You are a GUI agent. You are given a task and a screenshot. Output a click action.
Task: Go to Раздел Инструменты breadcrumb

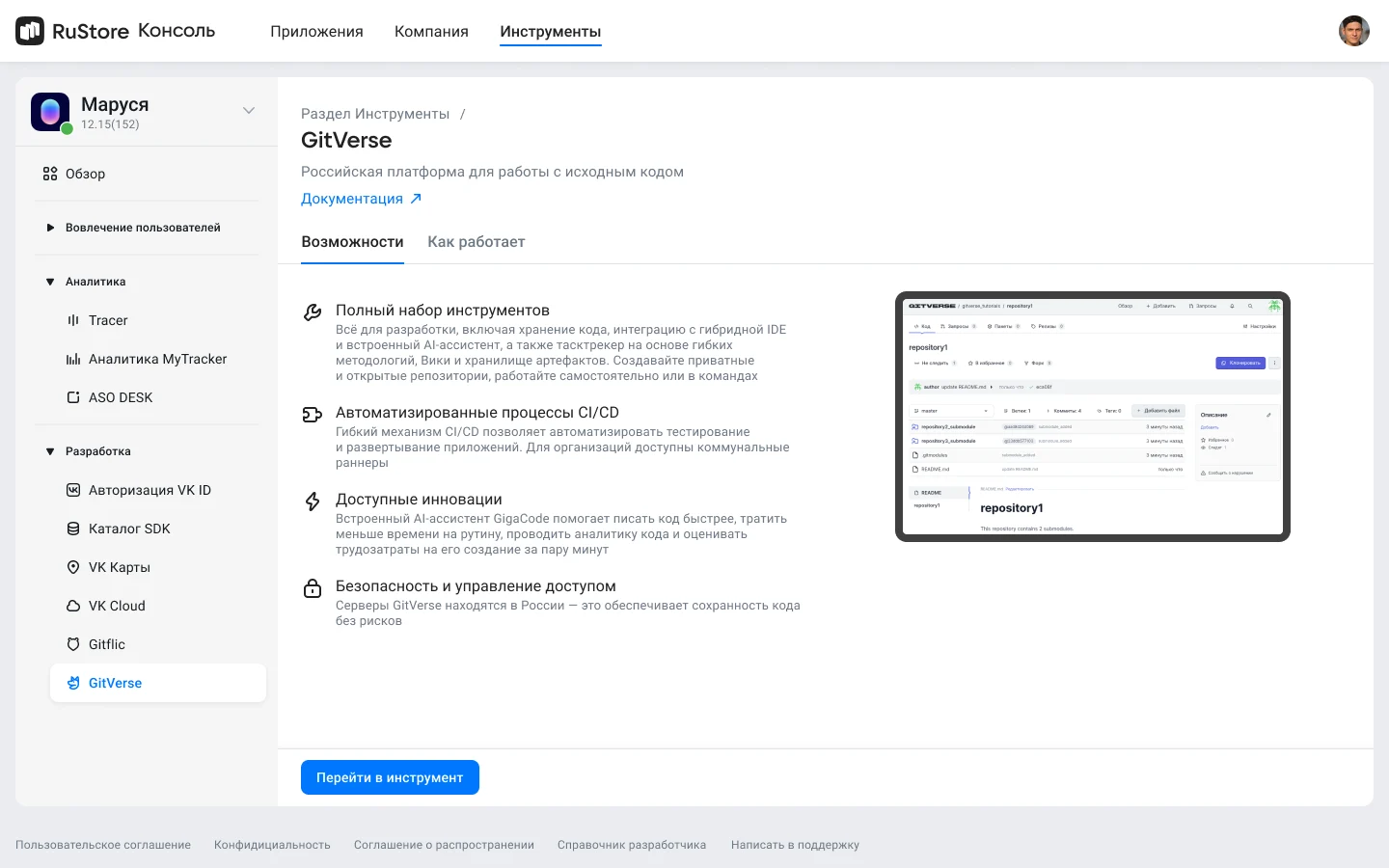point(375,114)
